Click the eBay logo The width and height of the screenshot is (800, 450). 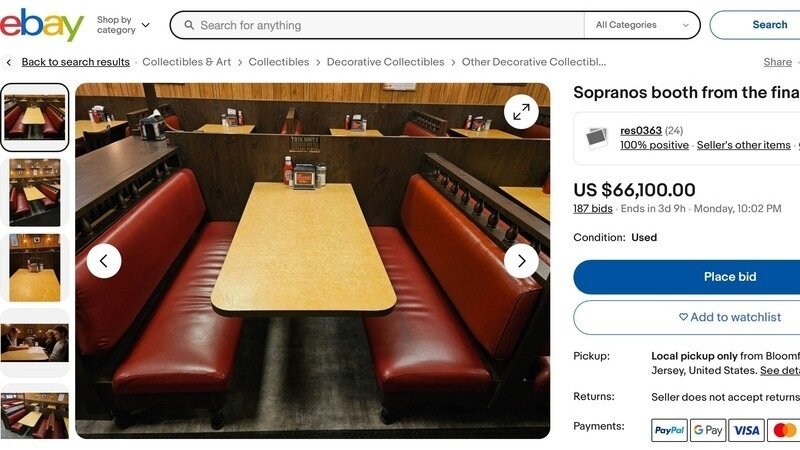(x=42, y=25)
